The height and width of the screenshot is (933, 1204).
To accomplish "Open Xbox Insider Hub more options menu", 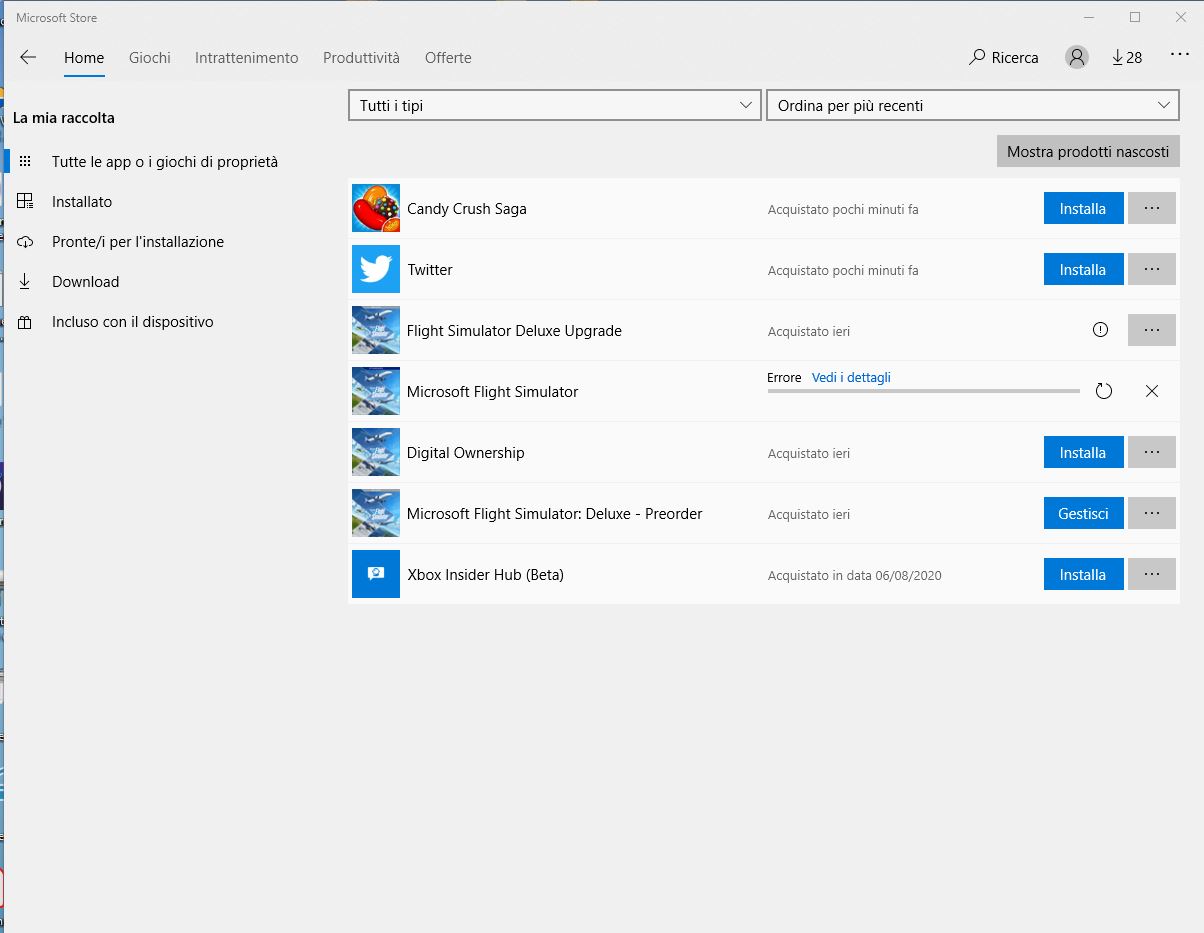I will pos(1152,574).
